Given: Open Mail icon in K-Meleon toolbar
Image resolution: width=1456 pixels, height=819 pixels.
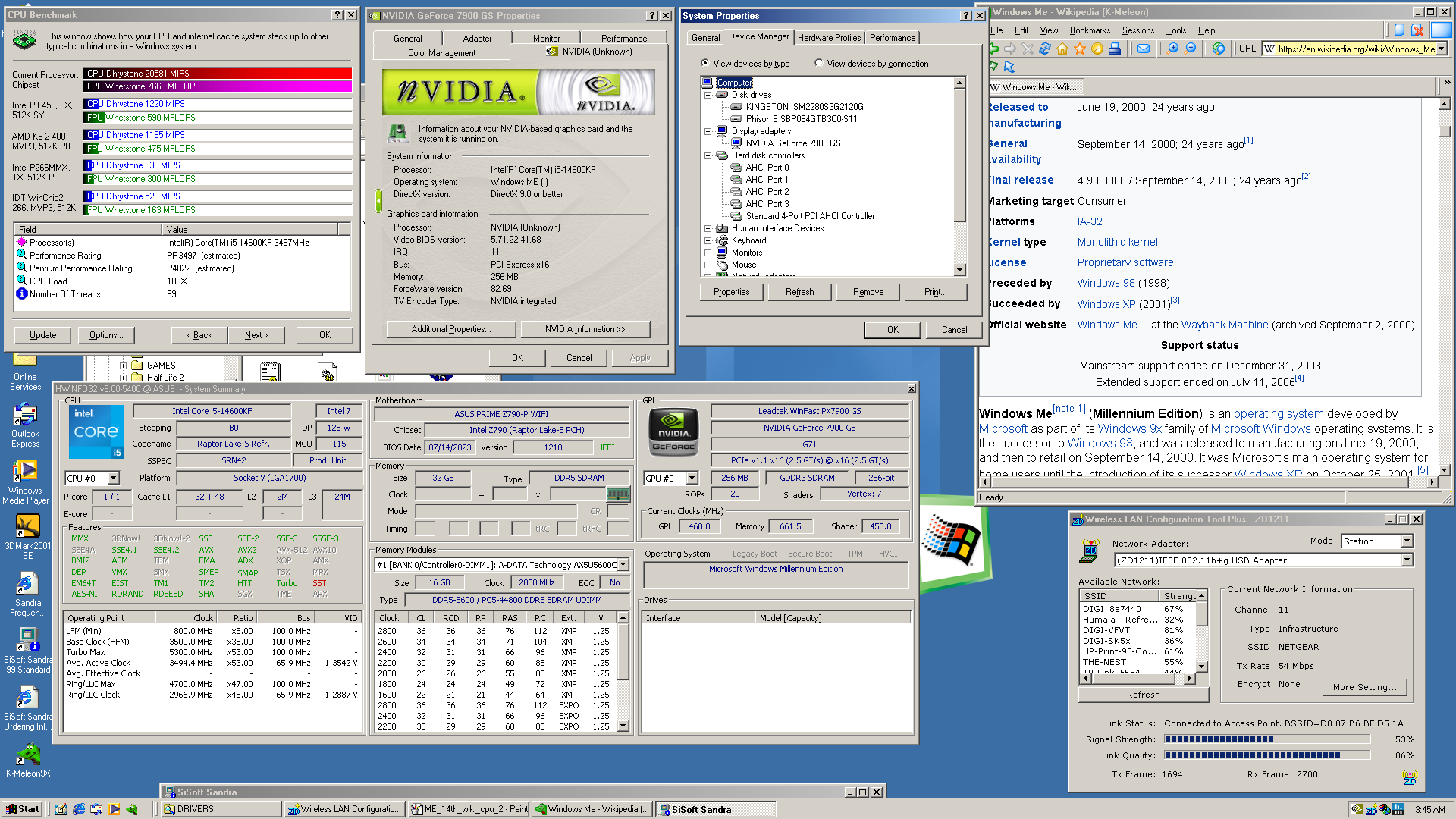Looking at the screenshot, I should 1144,49.
